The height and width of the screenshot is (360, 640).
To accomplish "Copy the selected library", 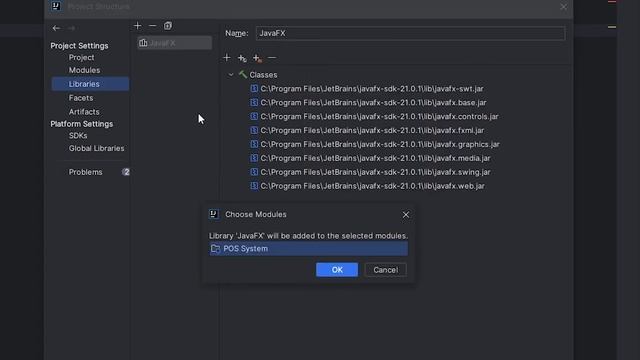I will [x=168, y=26].
